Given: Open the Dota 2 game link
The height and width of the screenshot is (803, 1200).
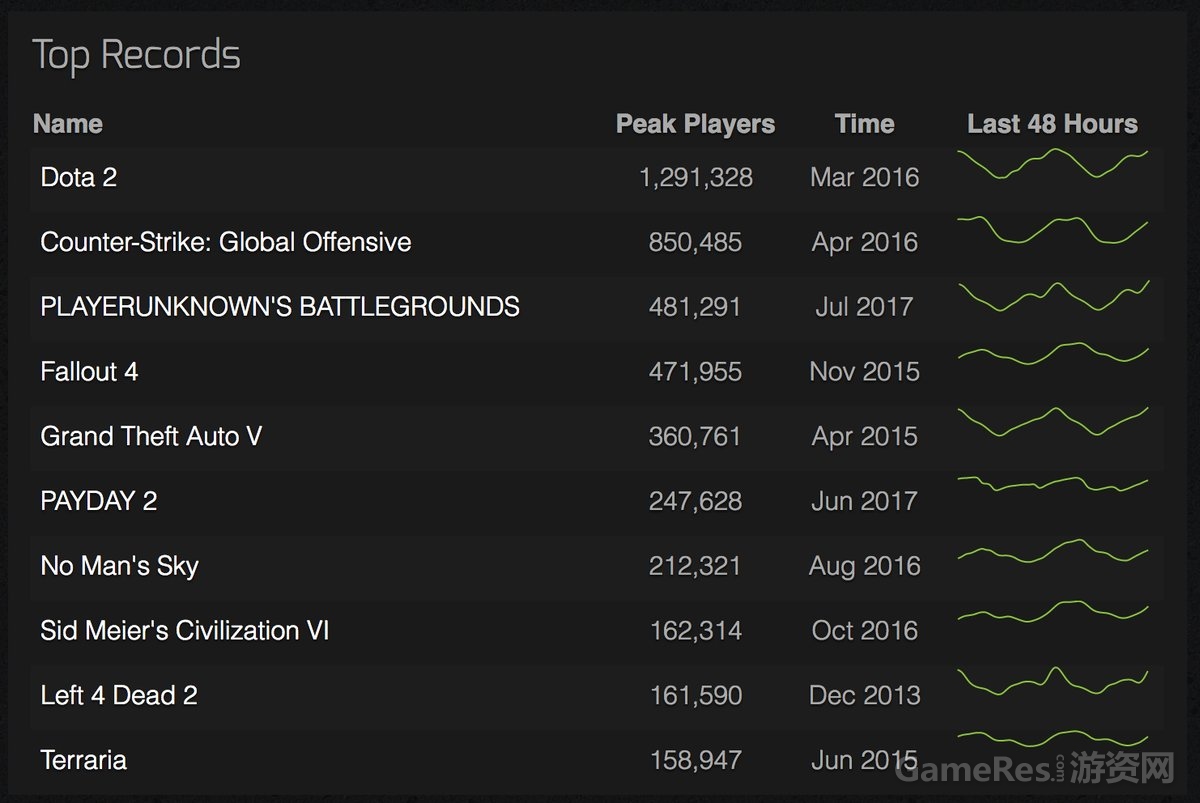Looking at the screenshot, I should point(79,177).
